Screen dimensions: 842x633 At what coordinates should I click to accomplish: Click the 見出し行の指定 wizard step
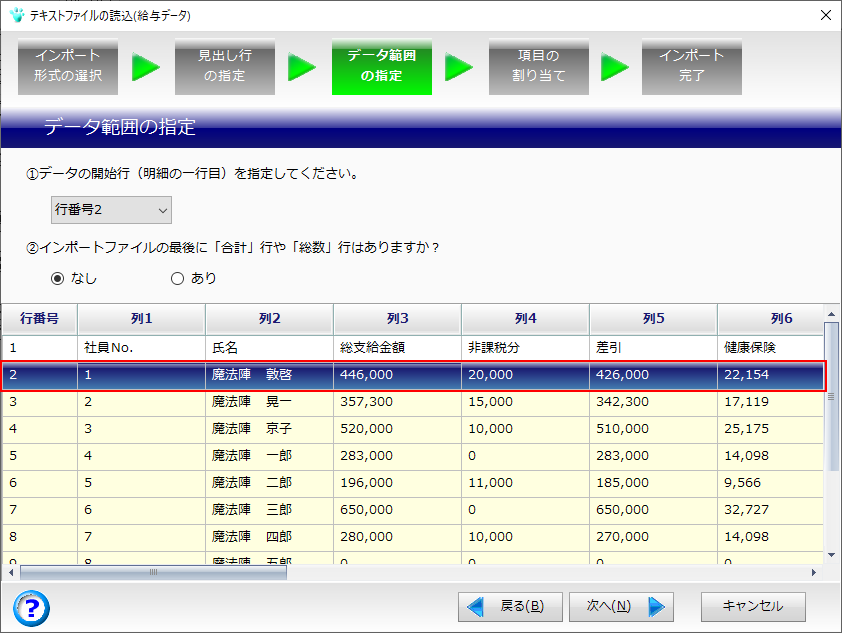(225, 67)
